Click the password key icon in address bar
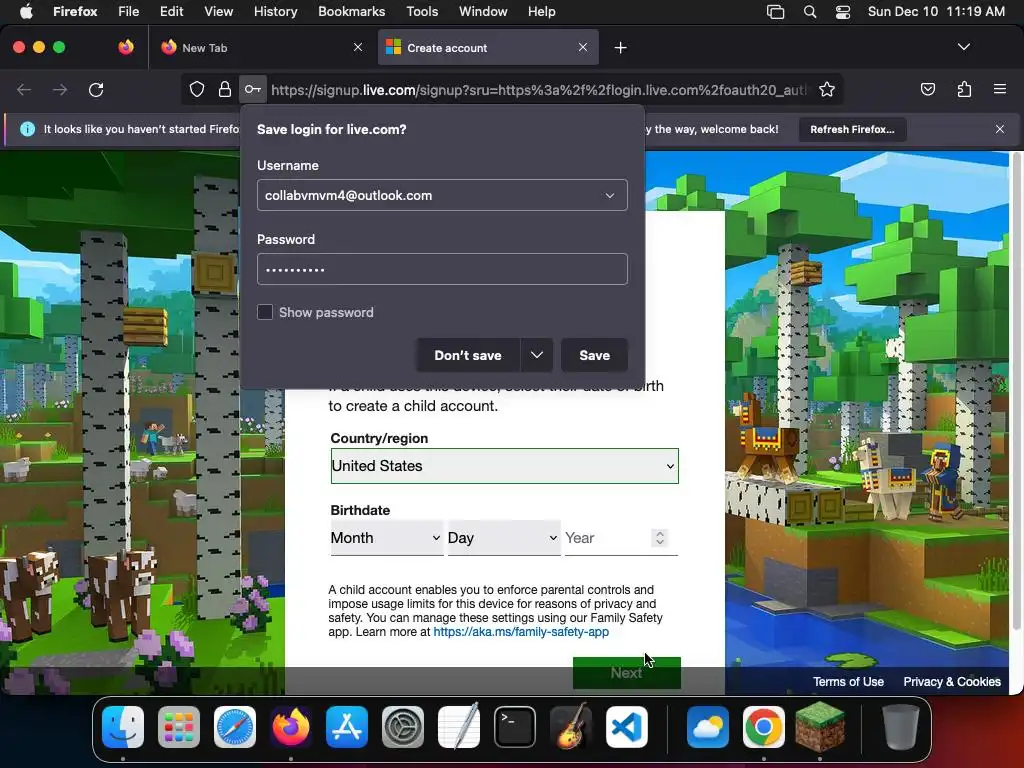Screen dimensions: 1024x768 pyautogui.click(x=253, y=89)
